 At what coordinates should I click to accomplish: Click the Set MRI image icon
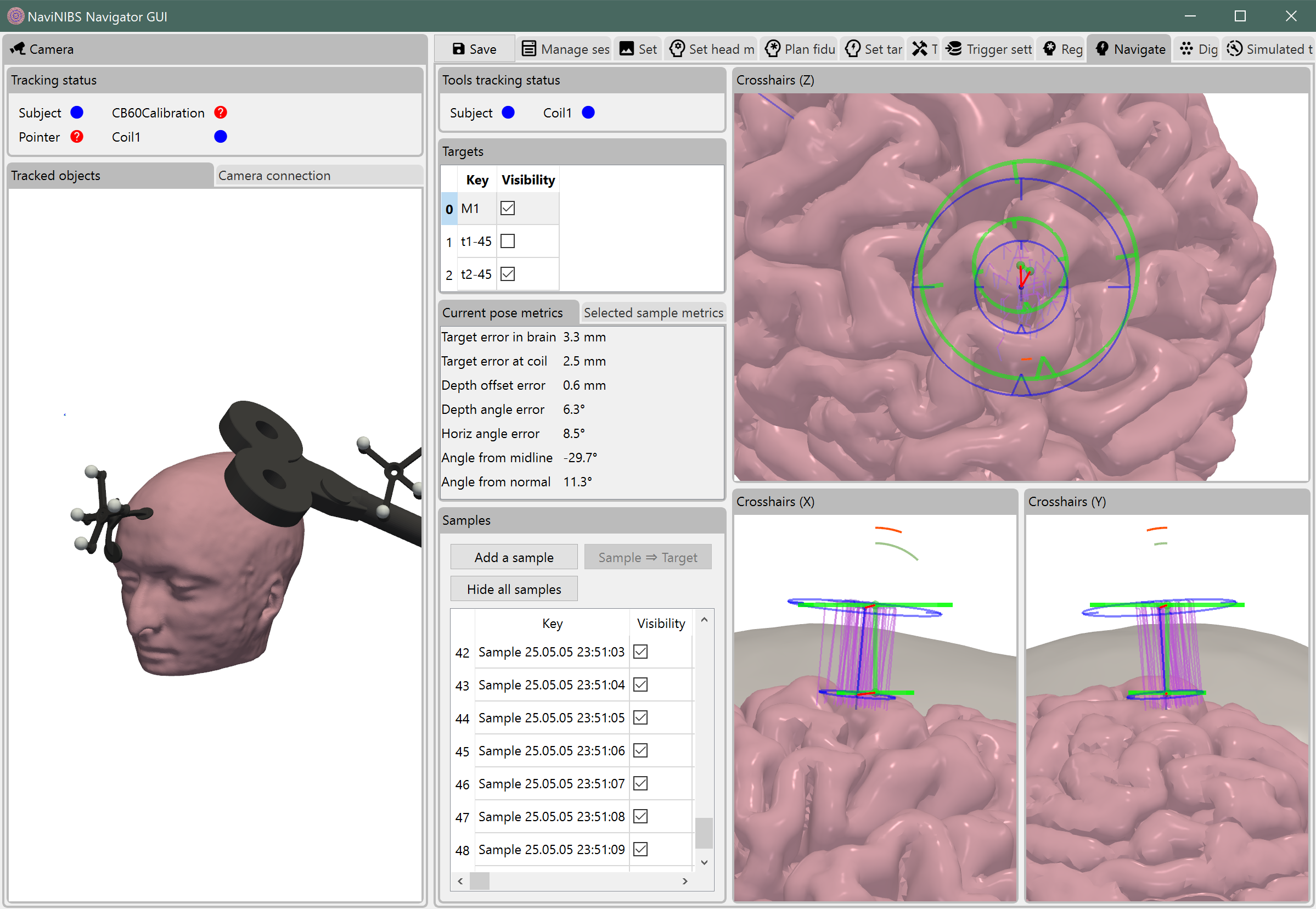[626, 49]
